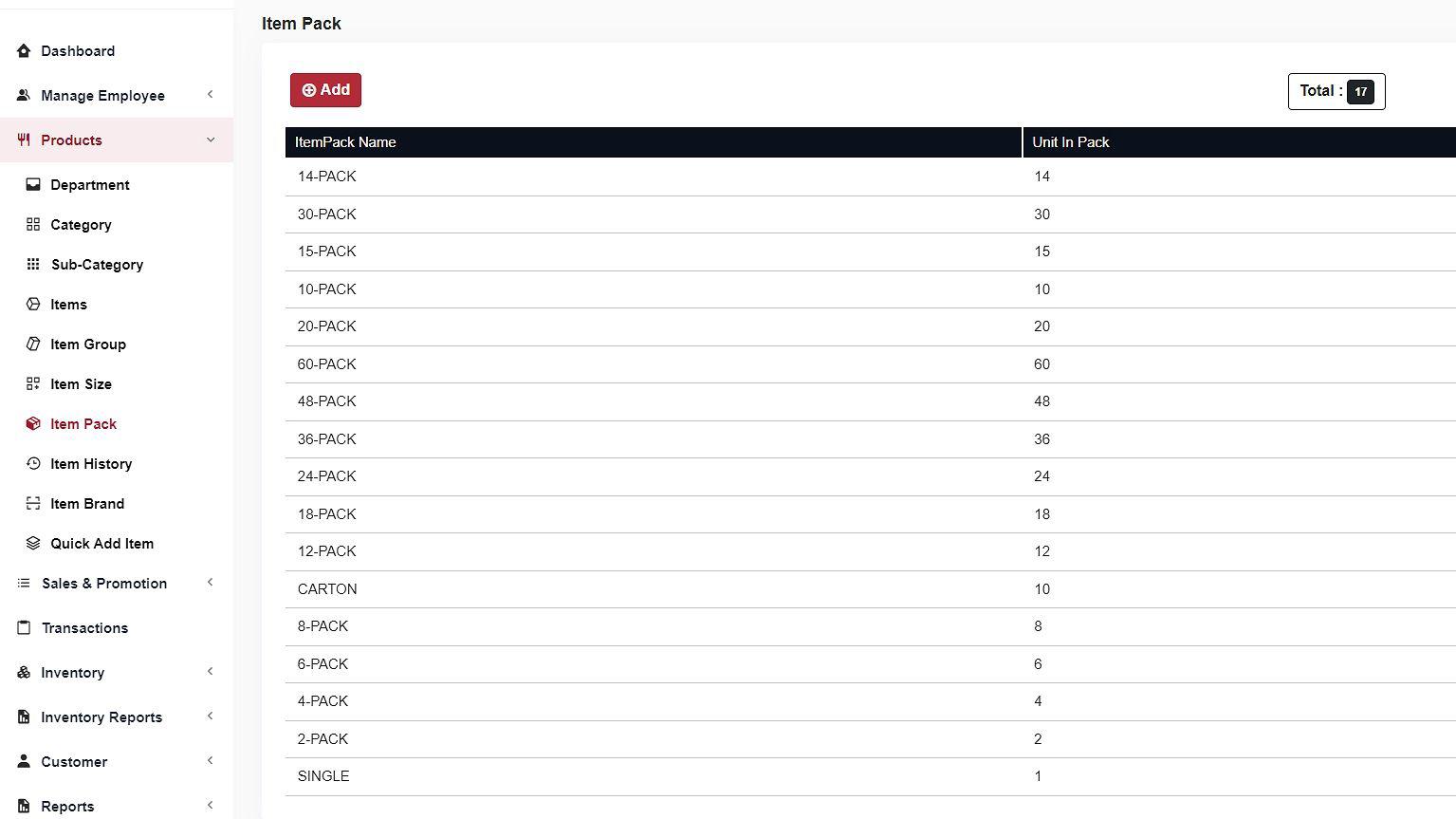The height and width of the screenshot is (819, 1456).
Task: Click the Item History clock icon
Action: tap(33, 464)
